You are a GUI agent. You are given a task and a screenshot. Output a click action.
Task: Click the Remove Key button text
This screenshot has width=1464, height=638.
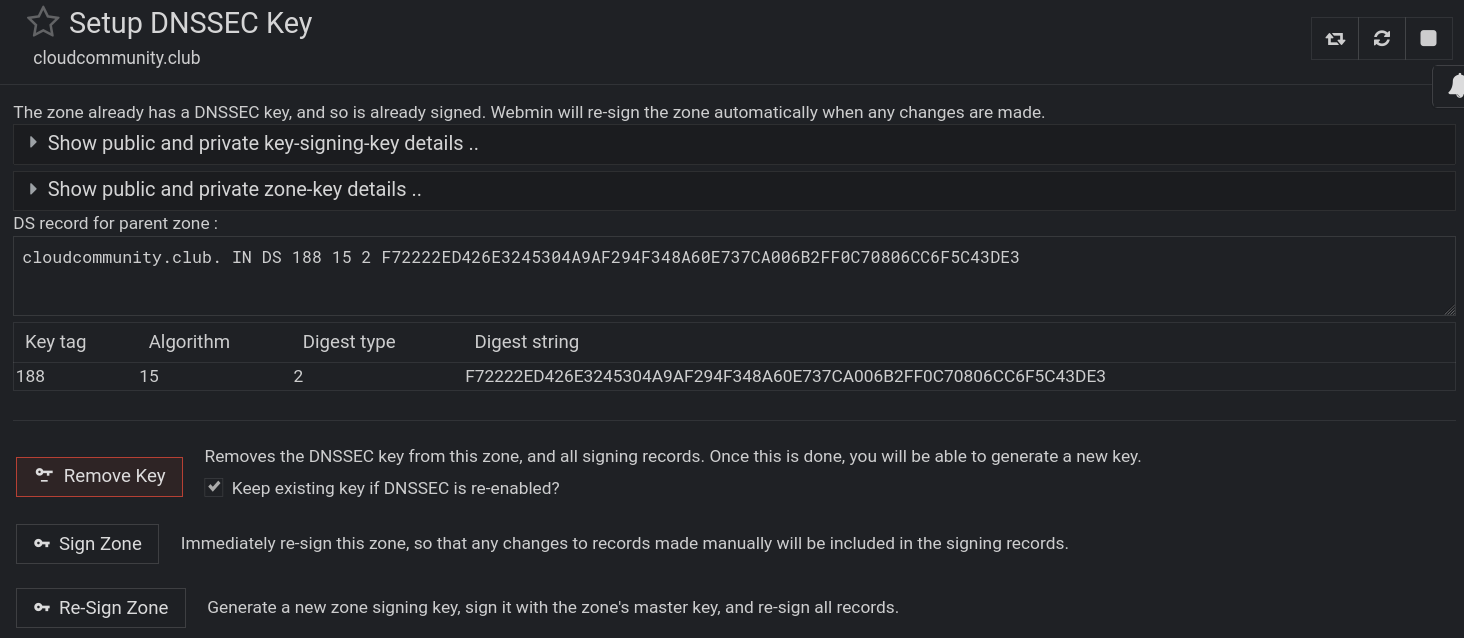[114, 476]
